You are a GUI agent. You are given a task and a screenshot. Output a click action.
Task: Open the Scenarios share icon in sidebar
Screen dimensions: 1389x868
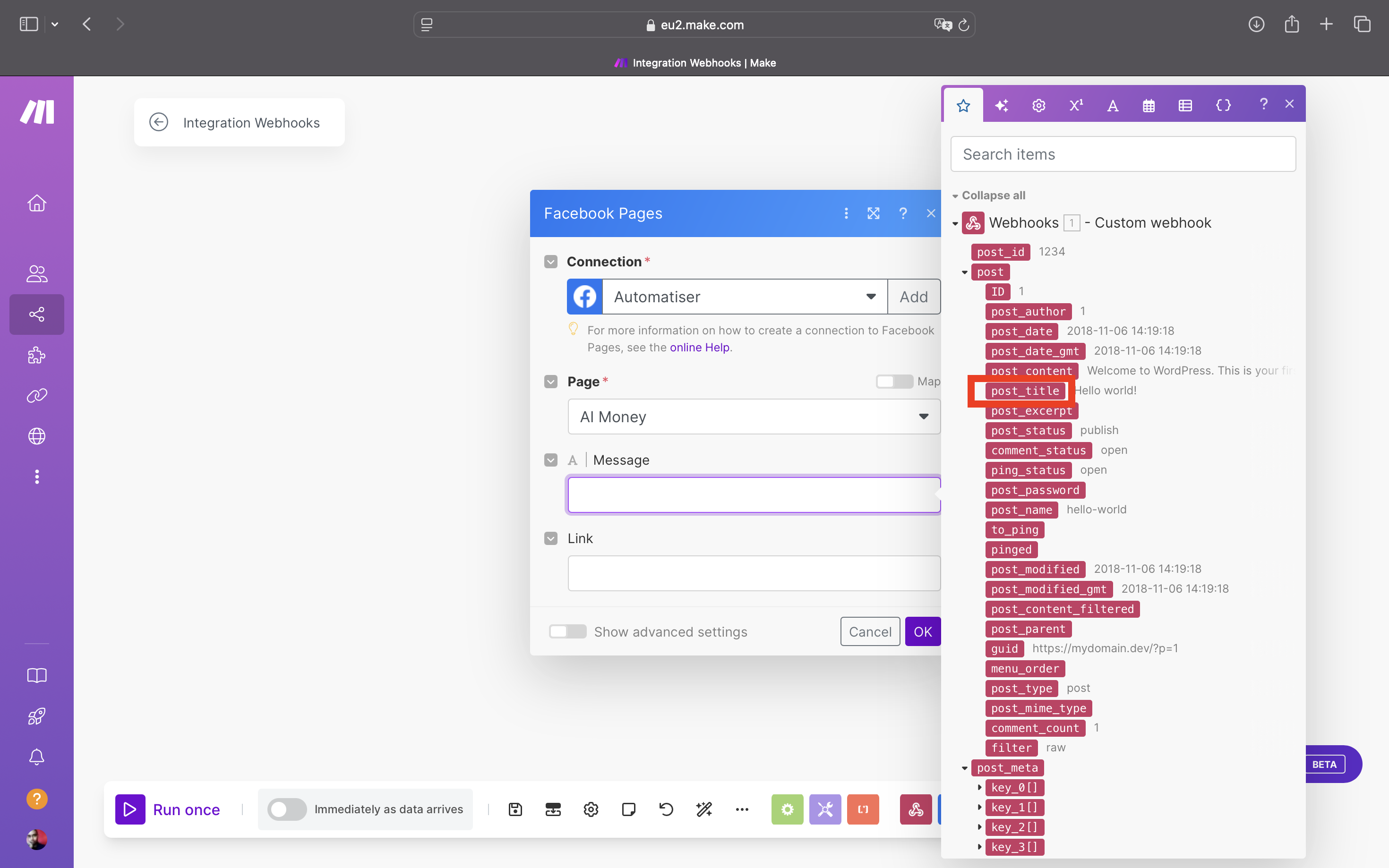[37, 314]
